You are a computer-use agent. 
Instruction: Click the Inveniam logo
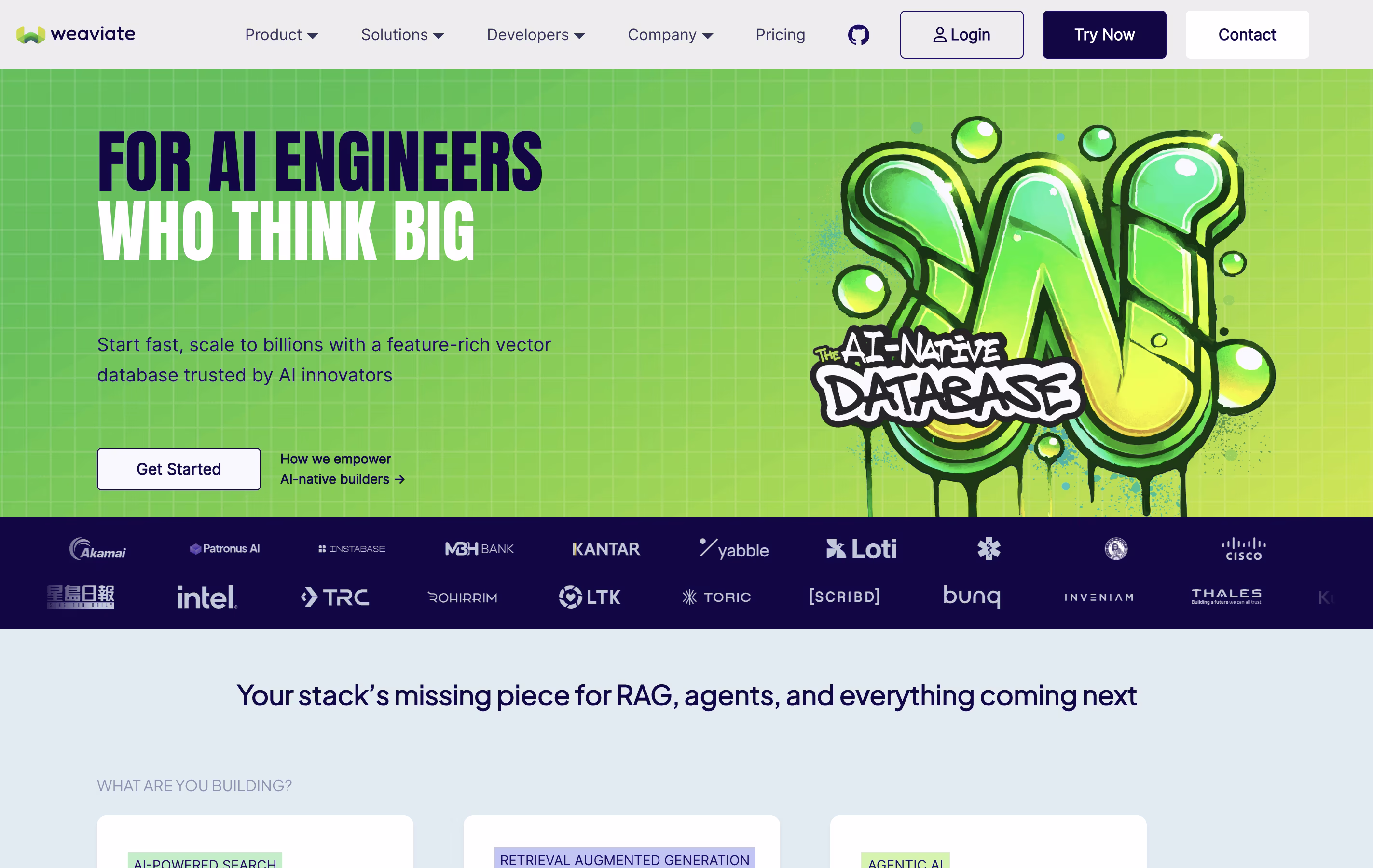1099,597
